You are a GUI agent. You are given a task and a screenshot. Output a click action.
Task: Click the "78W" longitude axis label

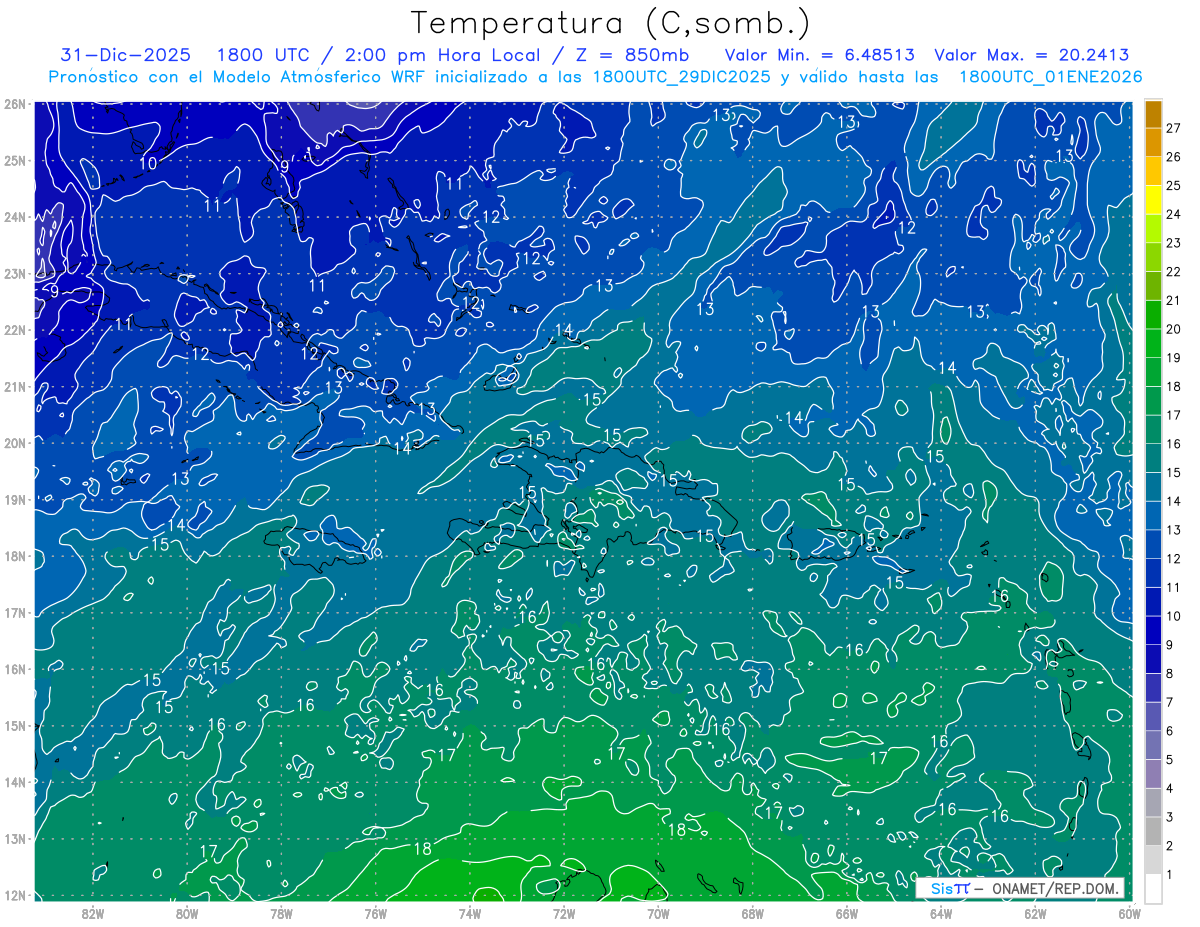[x=281, y=913]
